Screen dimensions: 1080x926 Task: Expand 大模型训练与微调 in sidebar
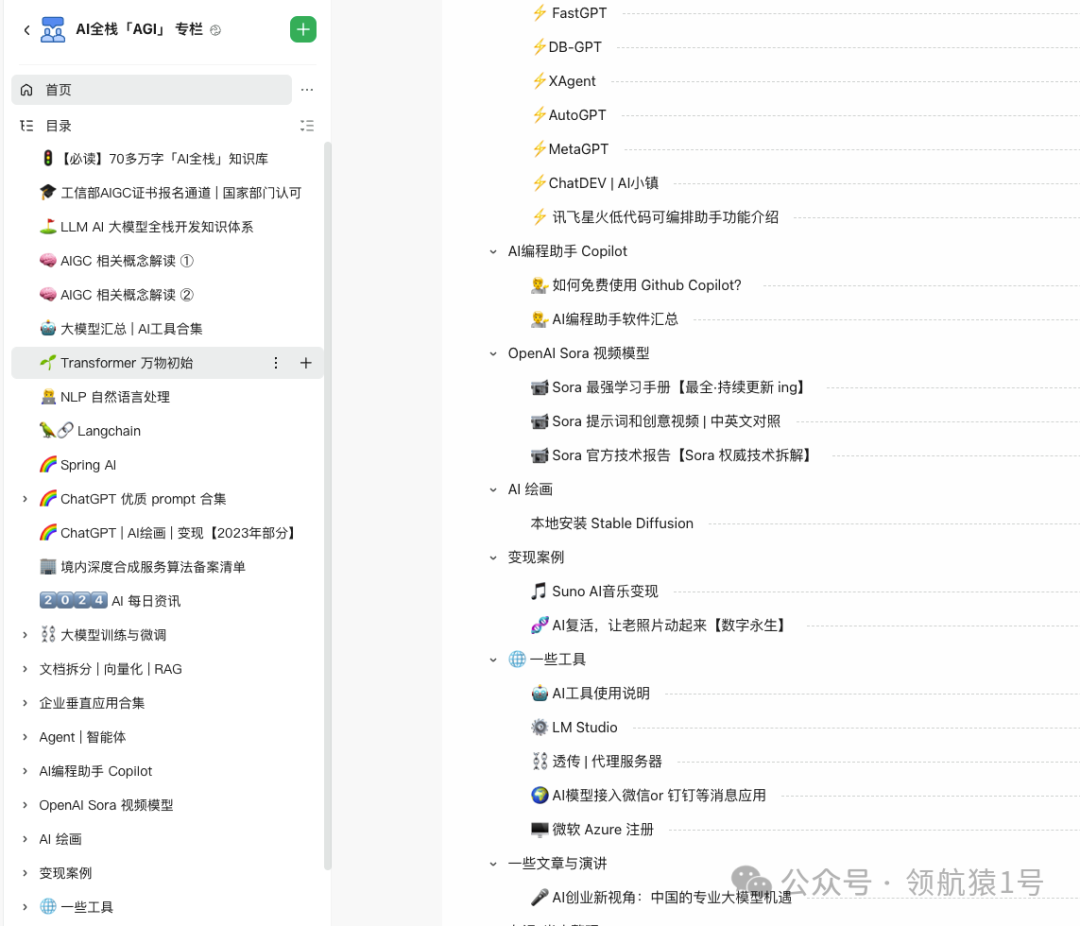pyautogui.click(x=25, y=635)
